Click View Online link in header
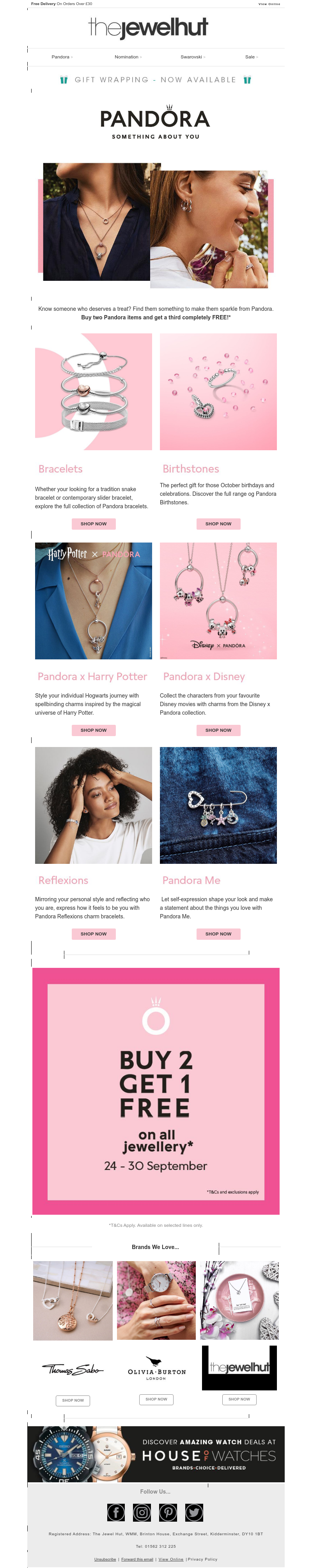312x1568 pixels. 269,4
